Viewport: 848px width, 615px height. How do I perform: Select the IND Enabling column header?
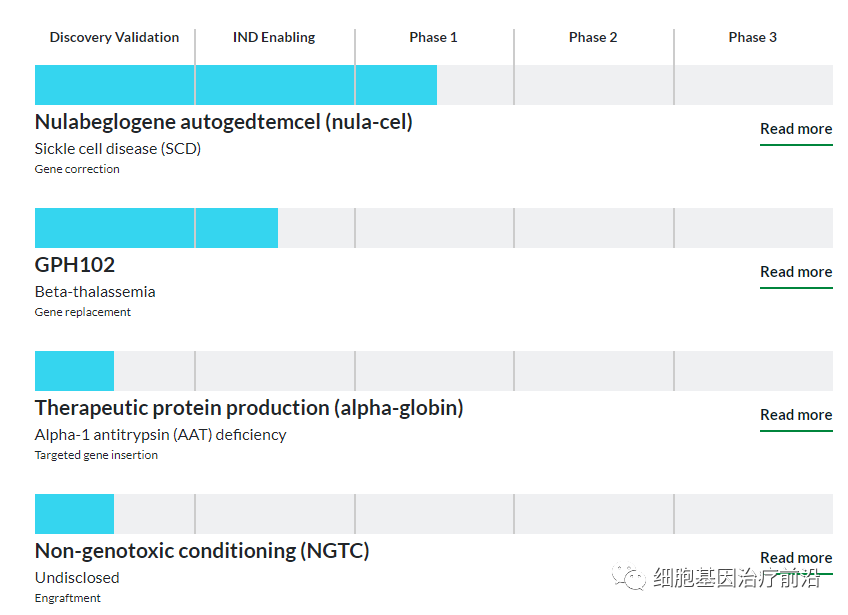pyautogui.click(x=274, y=38)
